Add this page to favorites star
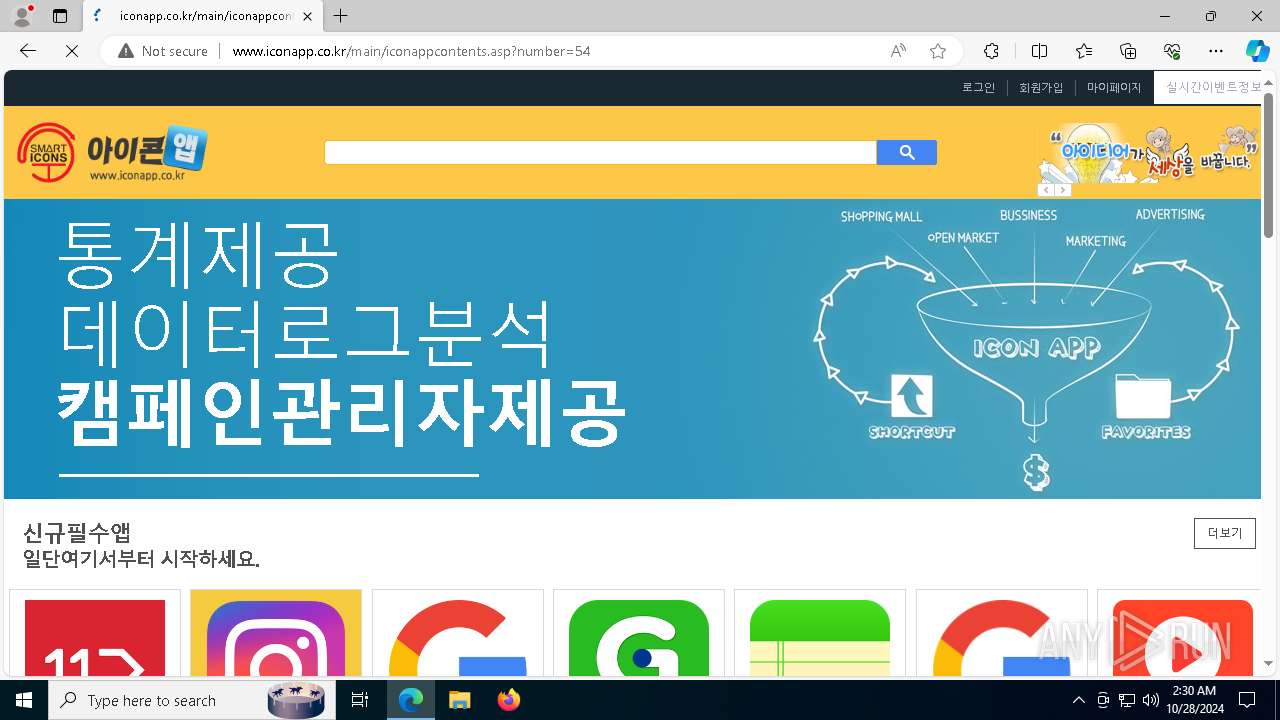 pos(938,51)
